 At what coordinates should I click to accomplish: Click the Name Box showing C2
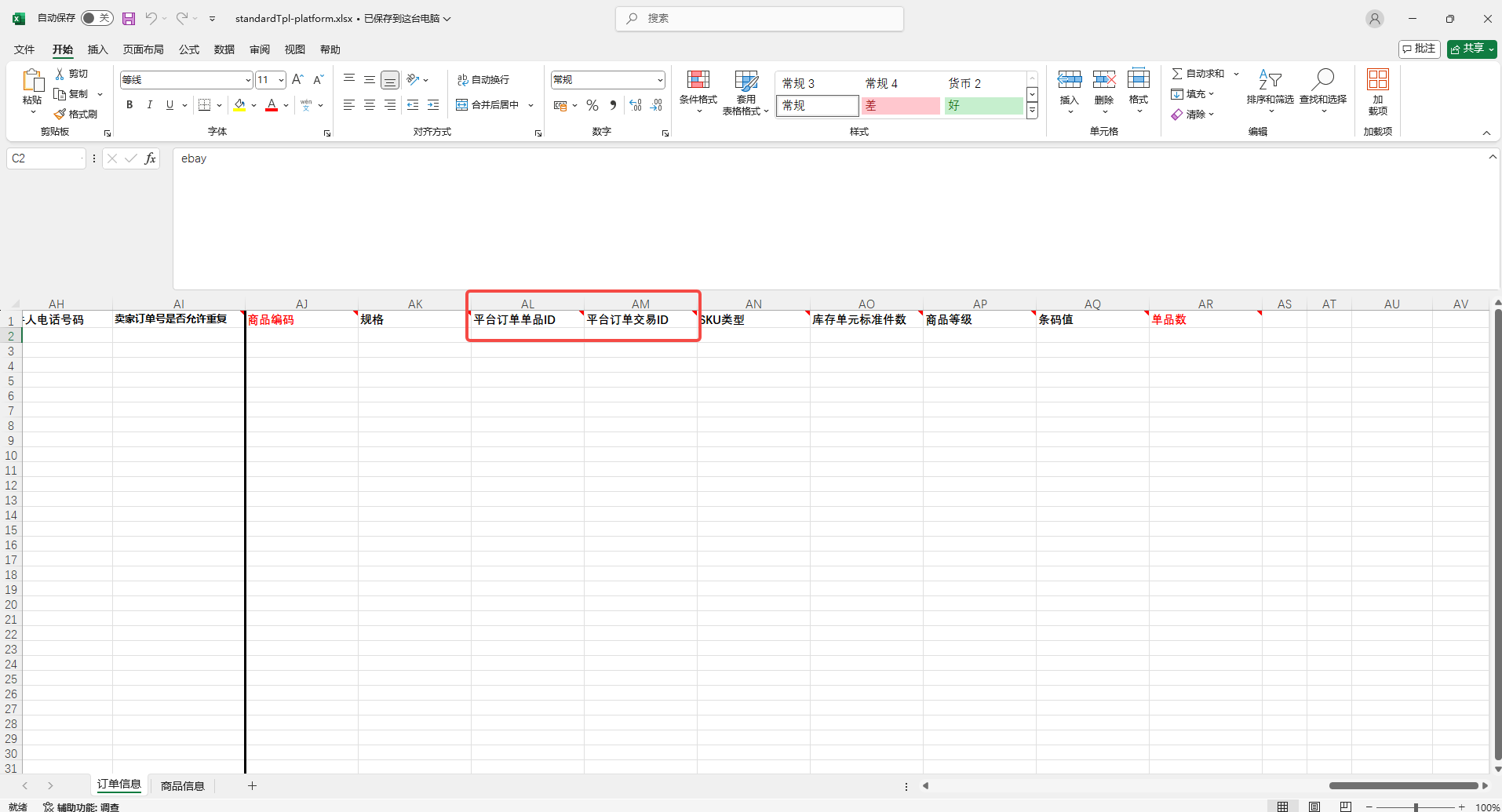click(45, 158)
